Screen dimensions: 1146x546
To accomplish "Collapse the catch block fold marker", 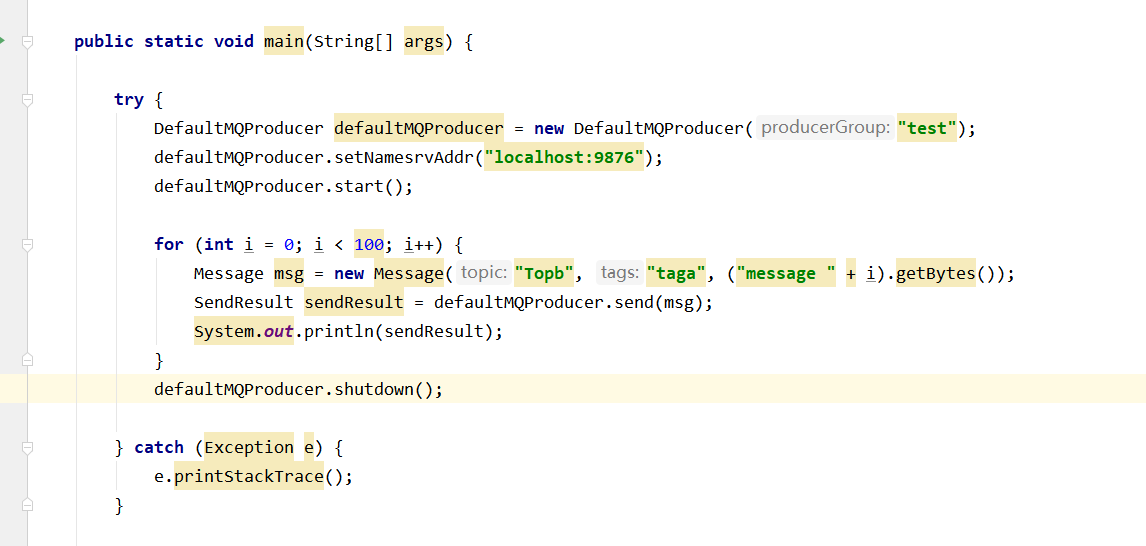I will [28, 447].
